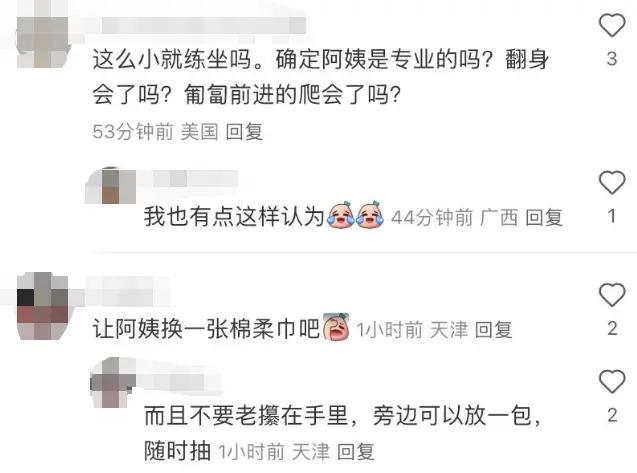Select the comment text 这么小就练坐吗

click(172, 60)
